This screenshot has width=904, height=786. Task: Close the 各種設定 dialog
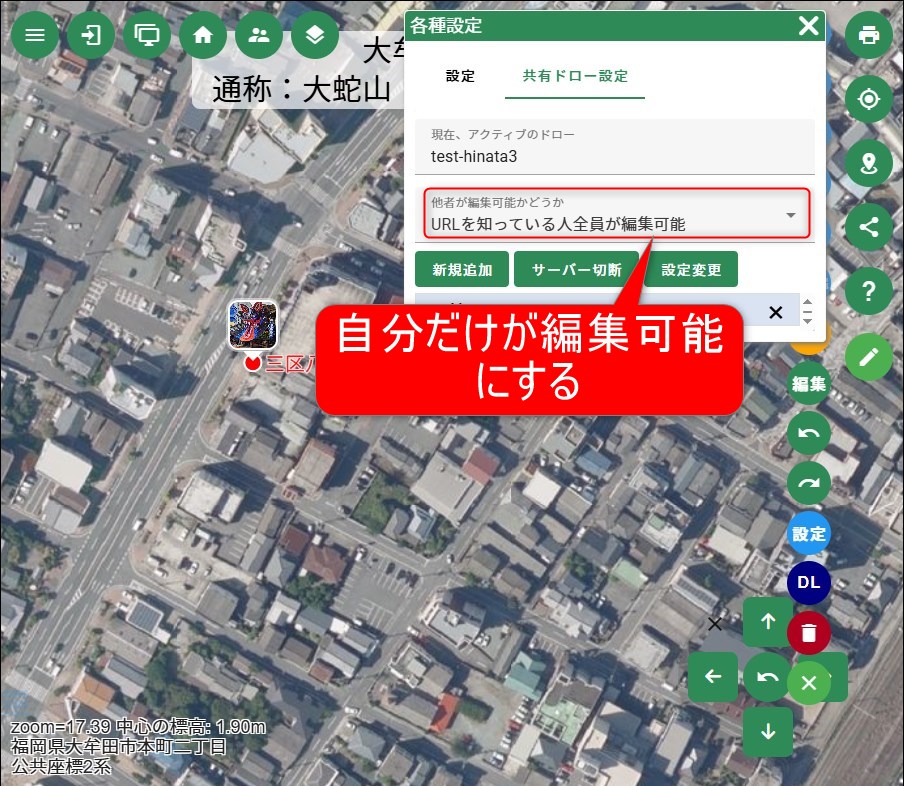808,26
